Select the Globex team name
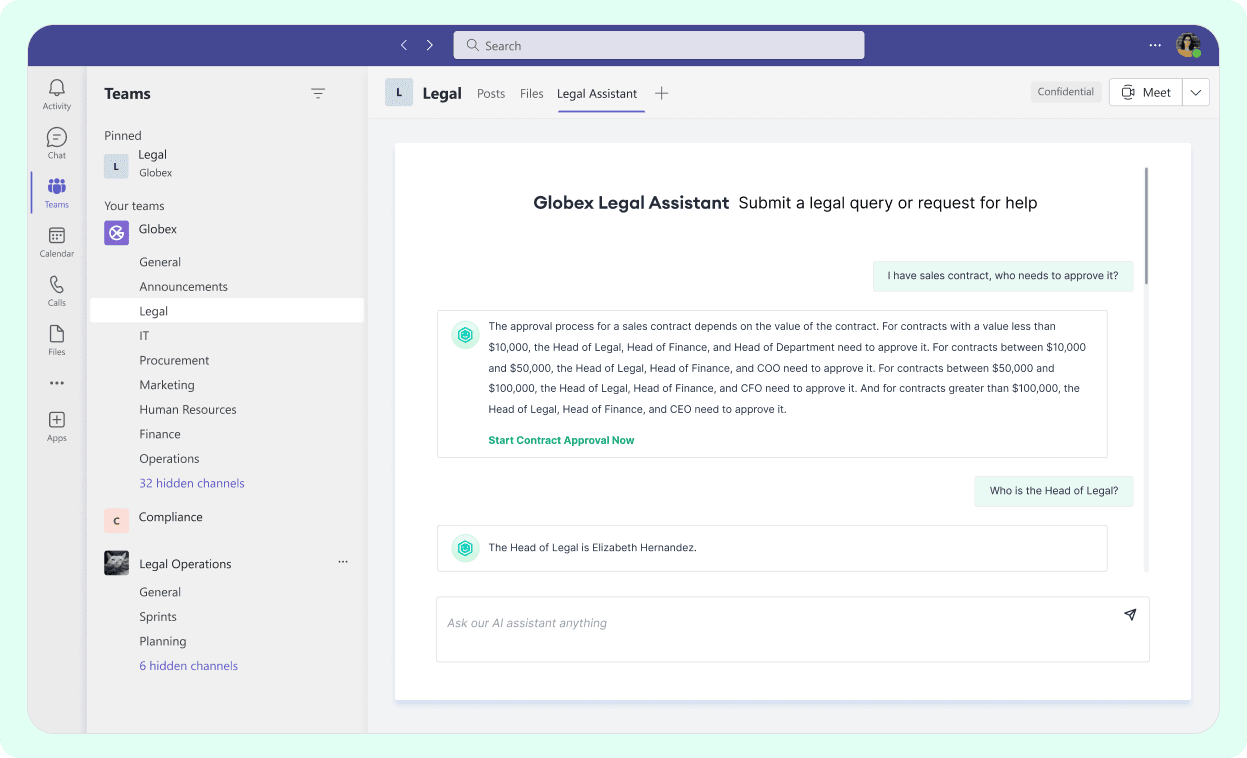The image size is (1247, 758). tap(158, 229)
